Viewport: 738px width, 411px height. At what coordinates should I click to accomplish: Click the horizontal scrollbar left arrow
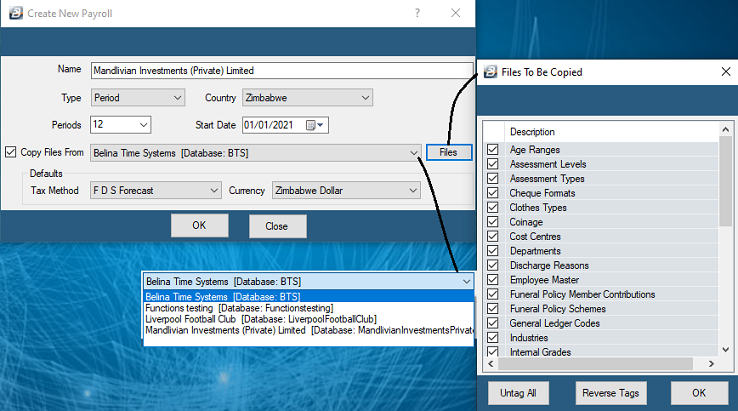pos(491,364)
